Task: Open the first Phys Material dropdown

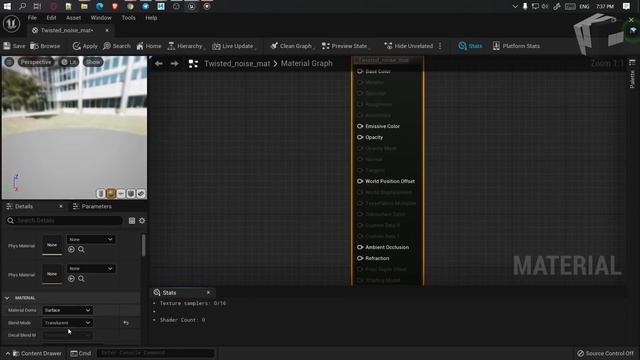Action: pos(90,240)
